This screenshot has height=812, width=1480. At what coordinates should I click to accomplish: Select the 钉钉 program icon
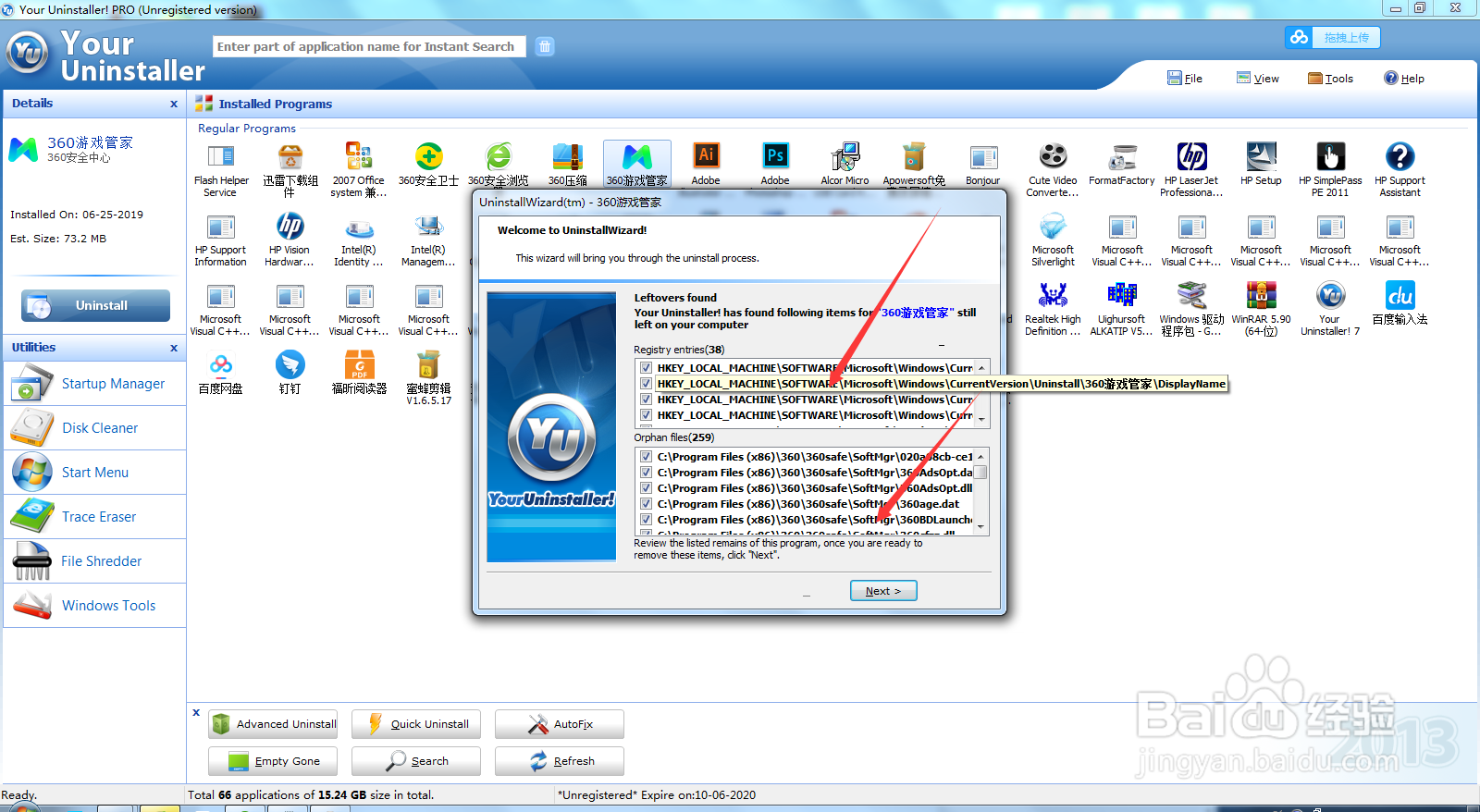coord(290,364)
